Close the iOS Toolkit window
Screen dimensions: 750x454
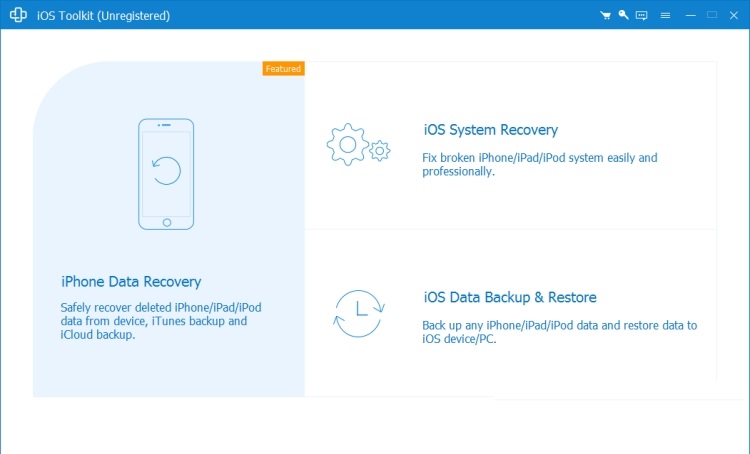pyautogui.click(x=734, y=15)
